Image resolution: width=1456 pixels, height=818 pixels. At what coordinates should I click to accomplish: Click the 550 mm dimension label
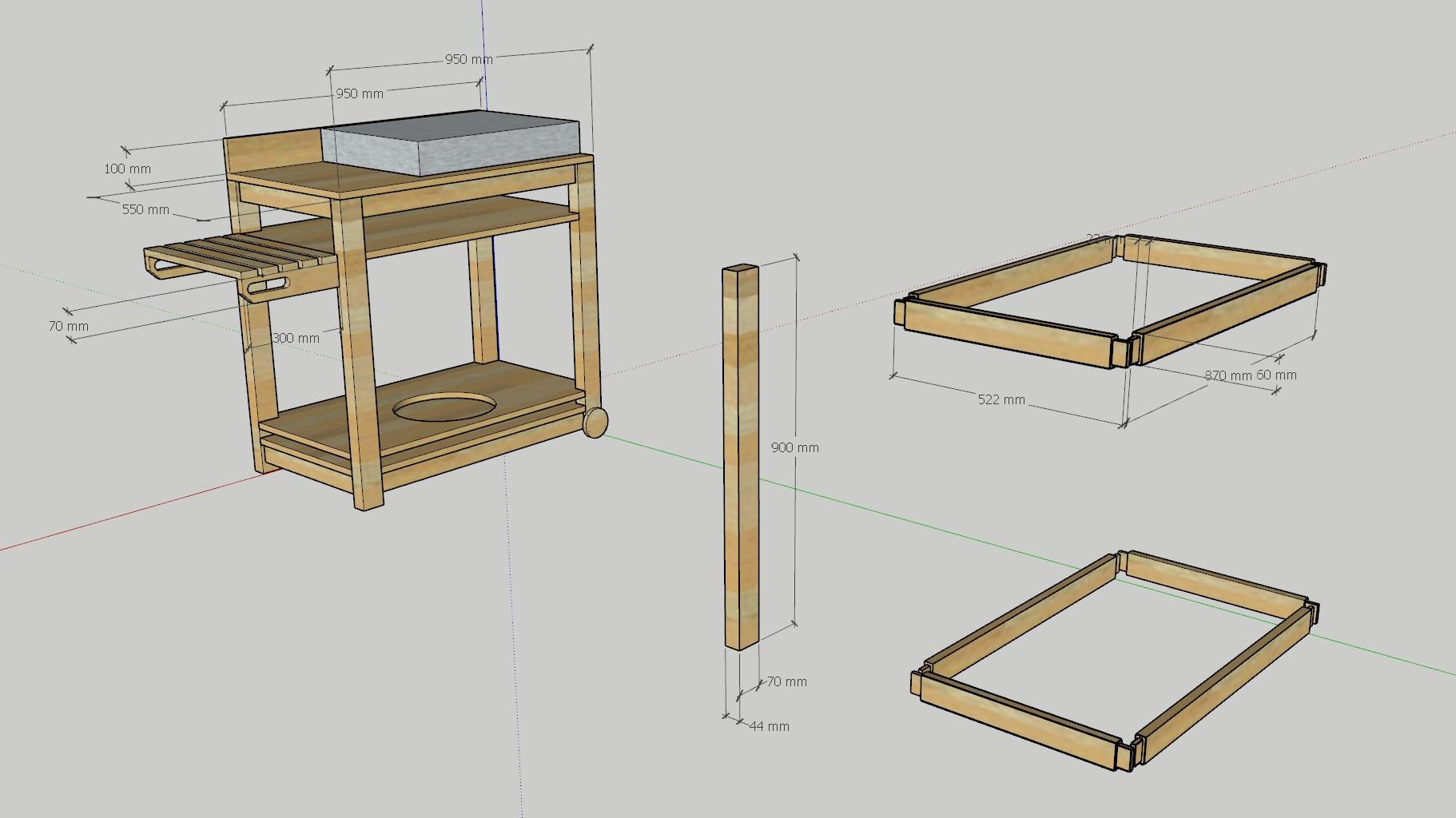click(x=145, y=209)
